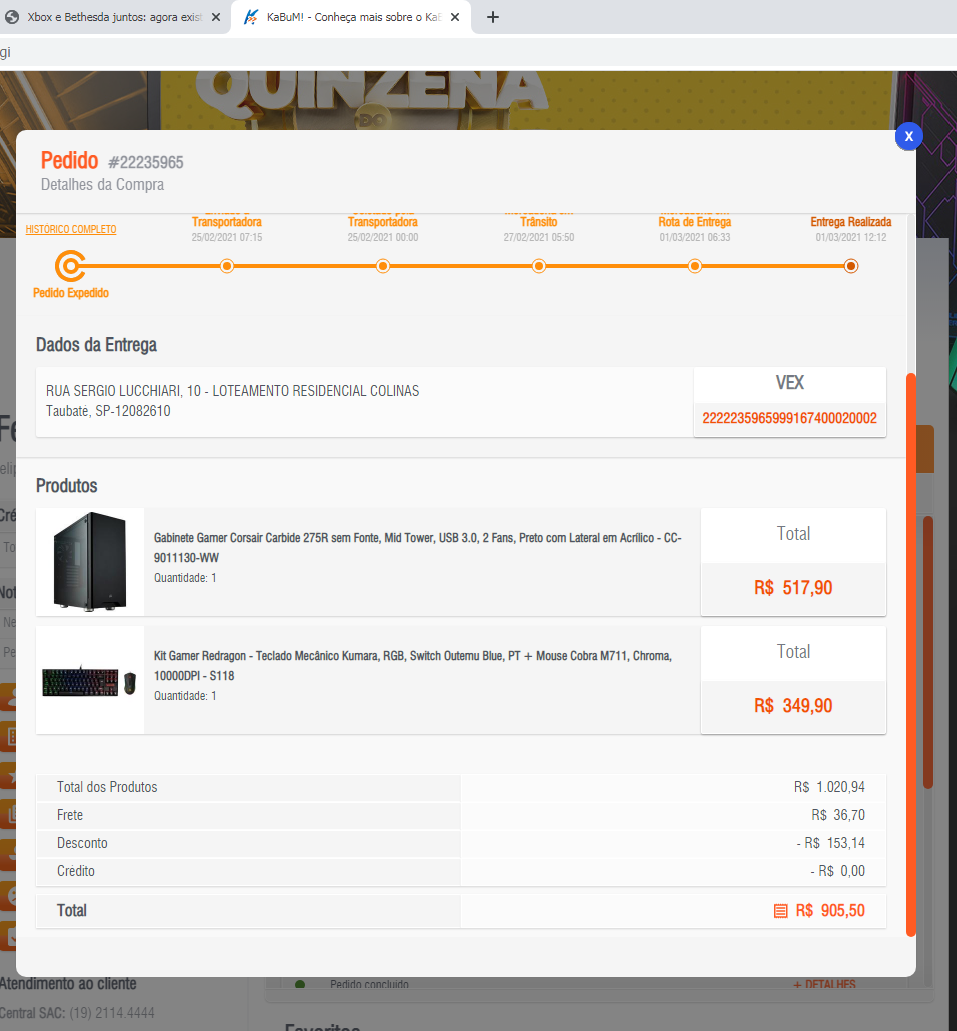The height and width of the screenshot is (1031, 957).
Task: Select the 25/02/2021 00:00 timeline marker
Action: click(x=383, y=266)
